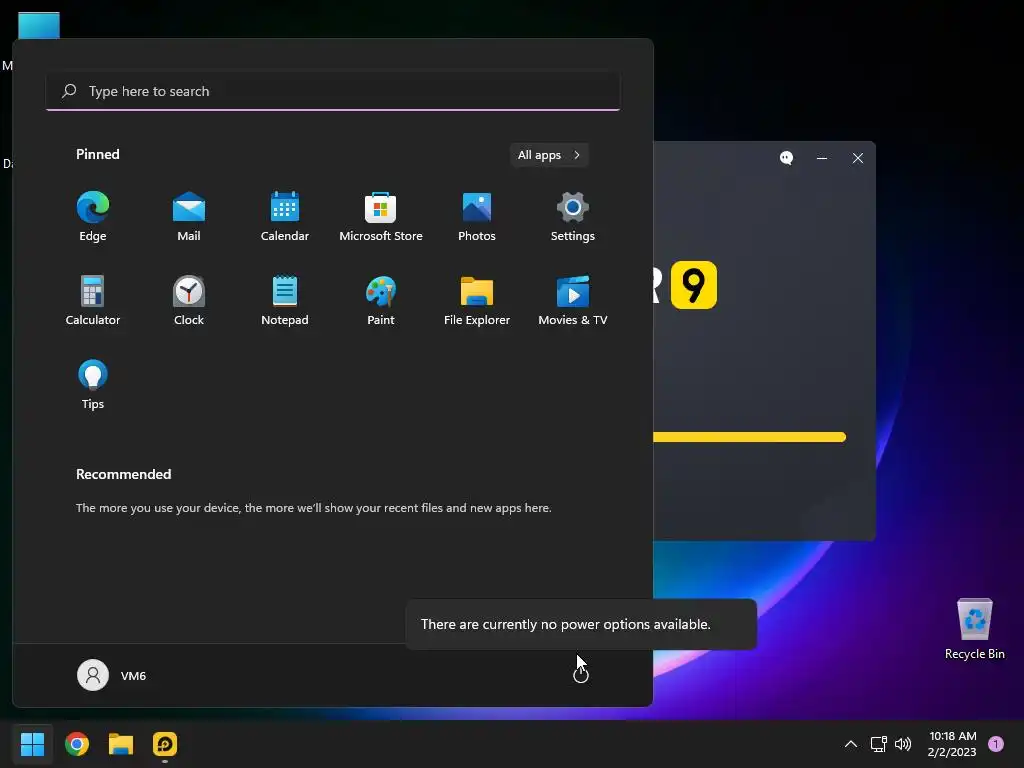1024x768 pixels.
Task: Open File Explorer from pinned apps
Action: (477, 301)
